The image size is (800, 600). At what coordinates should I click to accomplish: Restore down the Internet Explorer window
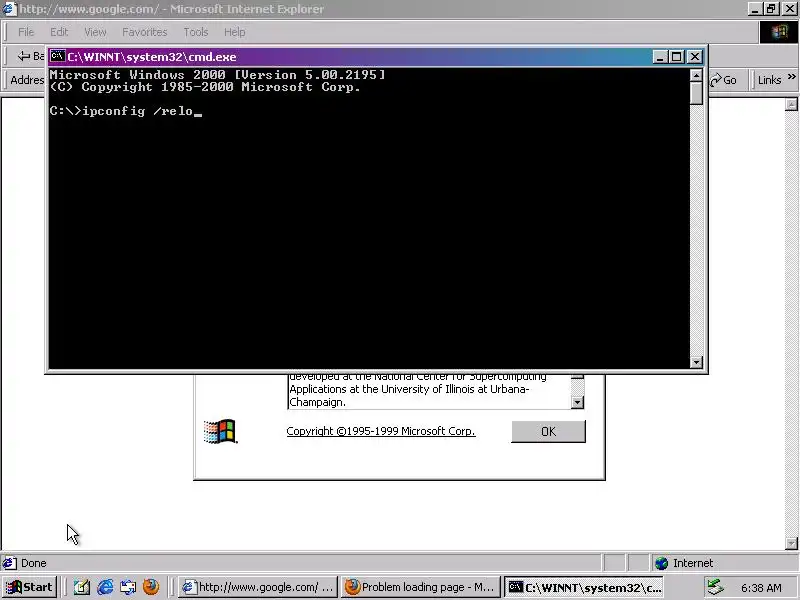coord(771,9)
